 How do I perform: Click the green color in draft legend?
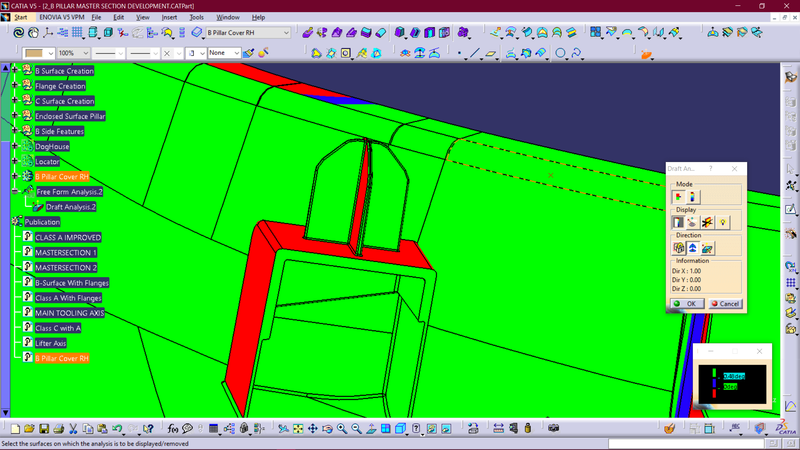pyautogui.click(x=714, y=373)
